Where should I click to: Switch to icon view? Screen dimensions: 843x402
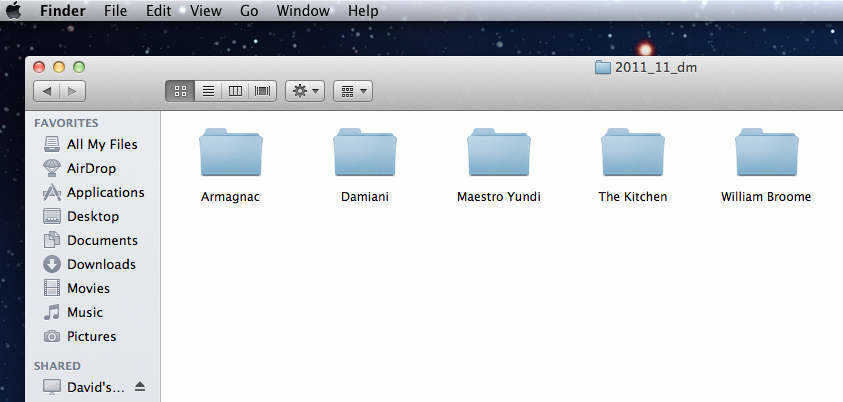point(181,91)
